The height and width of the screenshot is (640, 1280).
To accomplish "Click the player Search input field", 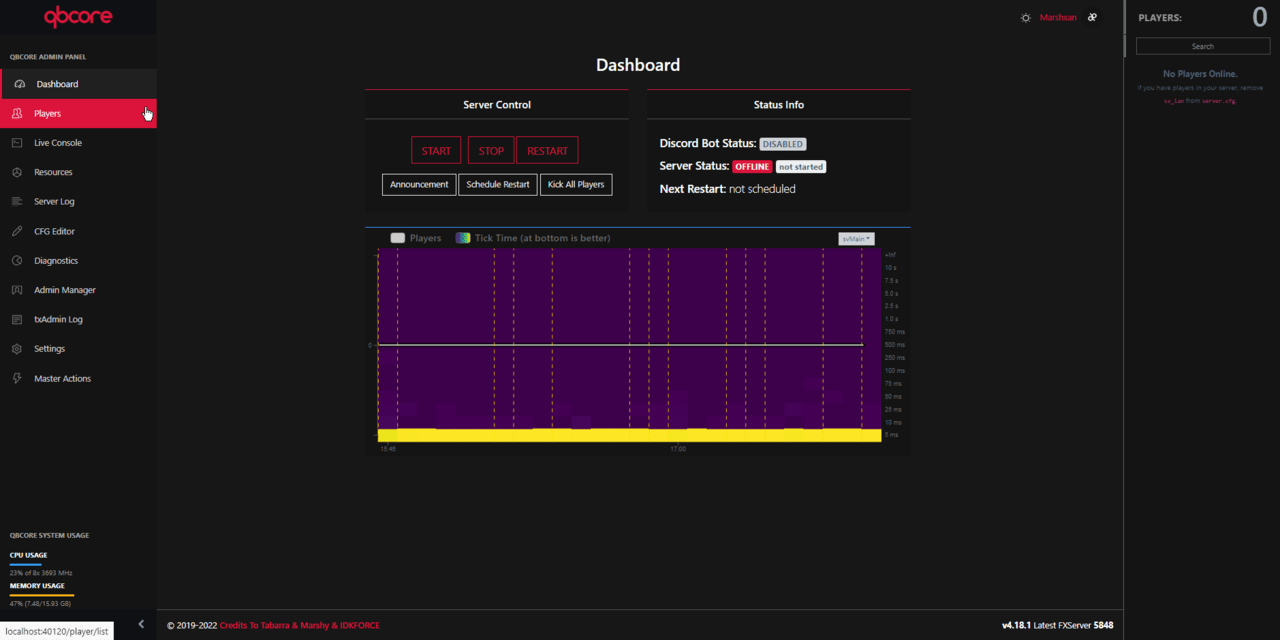I will point(1202,46).
